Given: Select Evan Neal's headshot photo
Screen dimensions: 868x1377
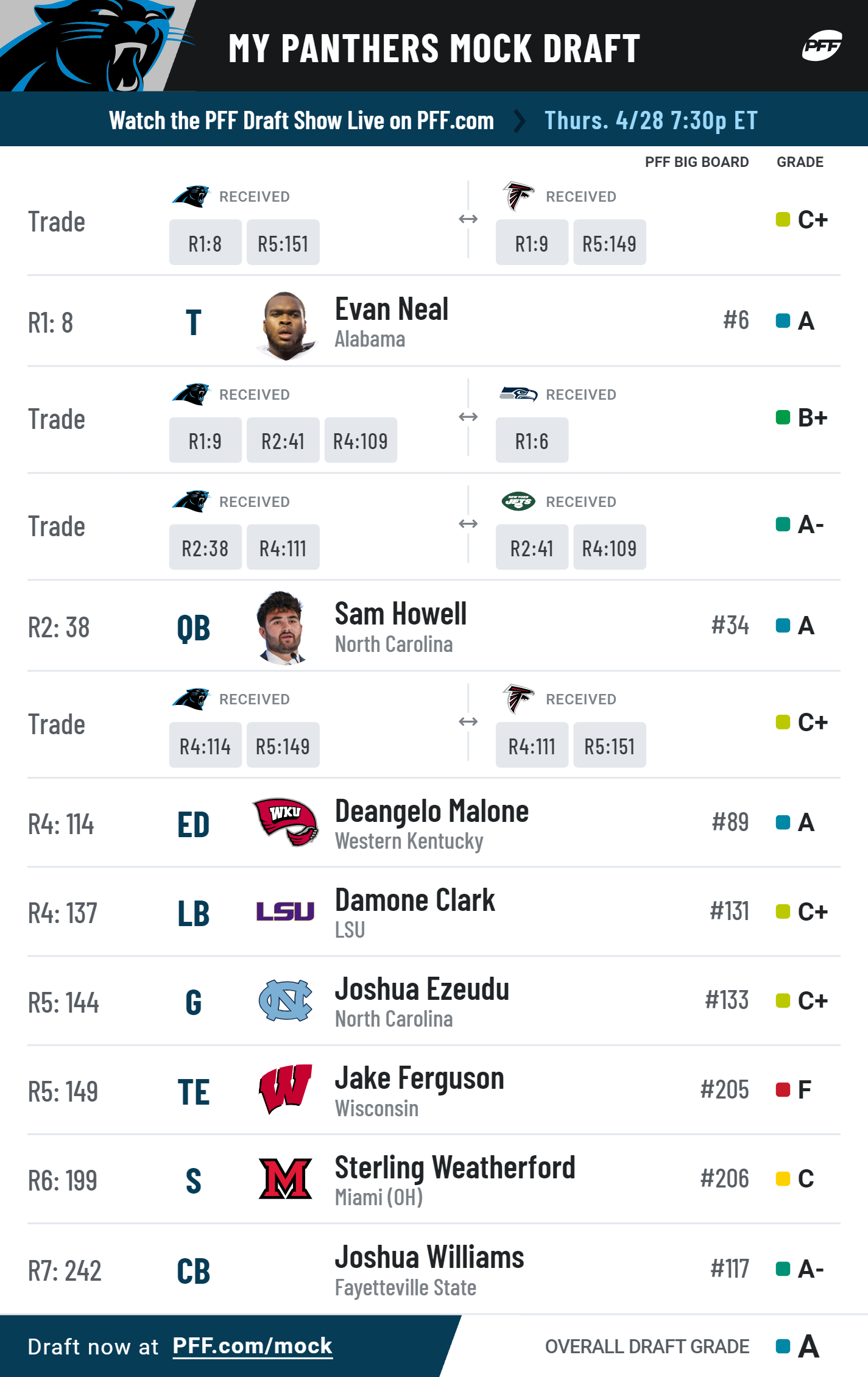Looking at the screenshot, I should (286, 326).
